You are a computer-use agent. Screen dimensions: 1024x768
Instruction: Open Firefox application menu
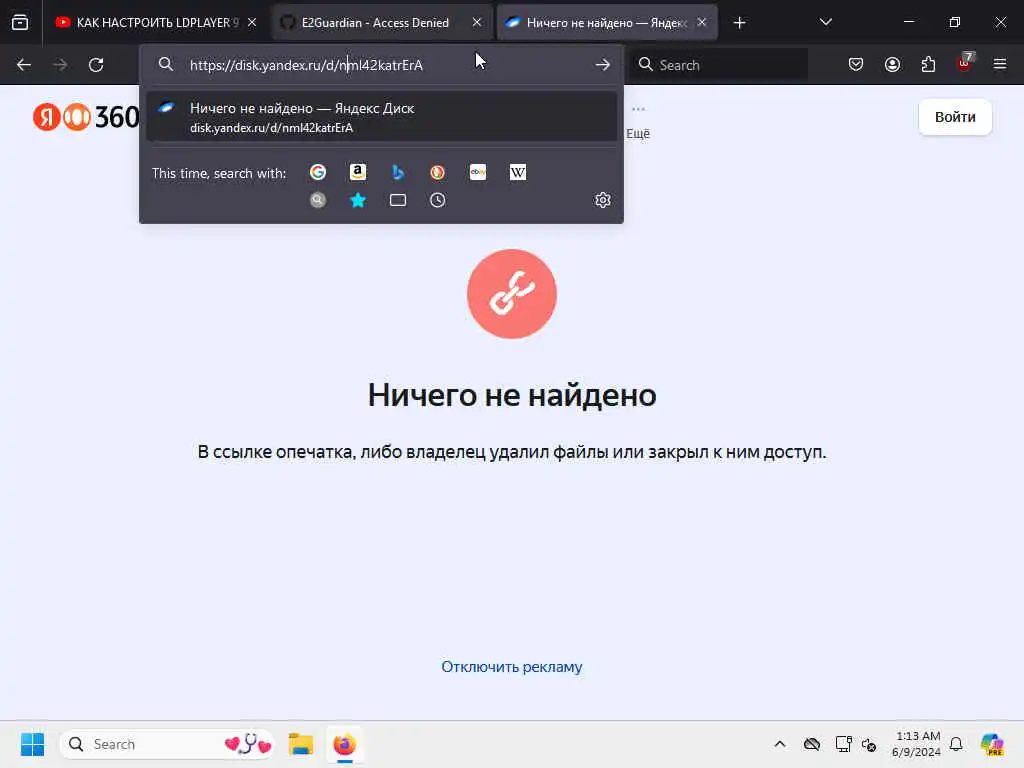(x=1000, y=65)
